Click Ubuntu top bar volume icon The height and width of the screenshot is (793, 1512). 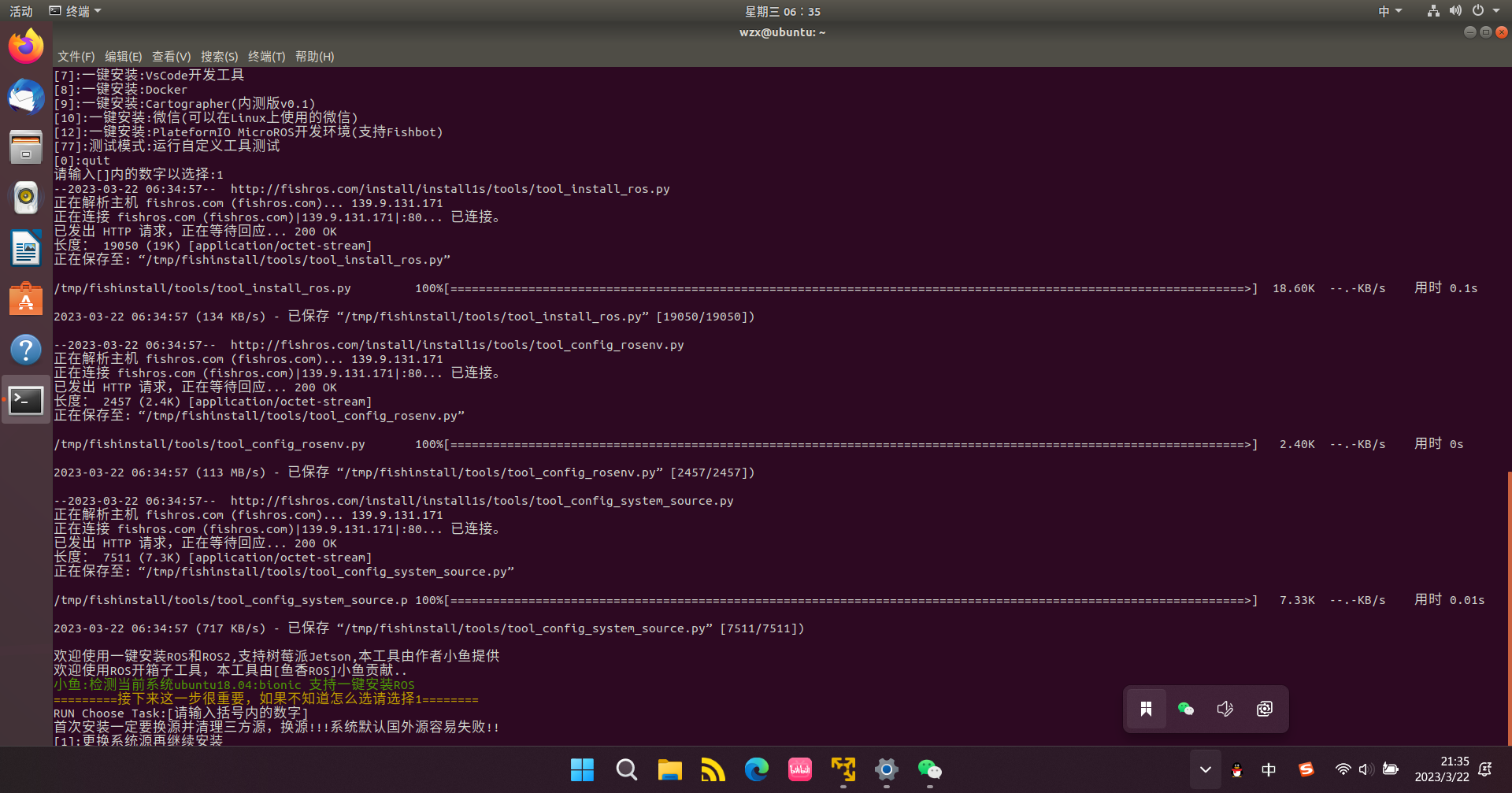pos(1455,11)
